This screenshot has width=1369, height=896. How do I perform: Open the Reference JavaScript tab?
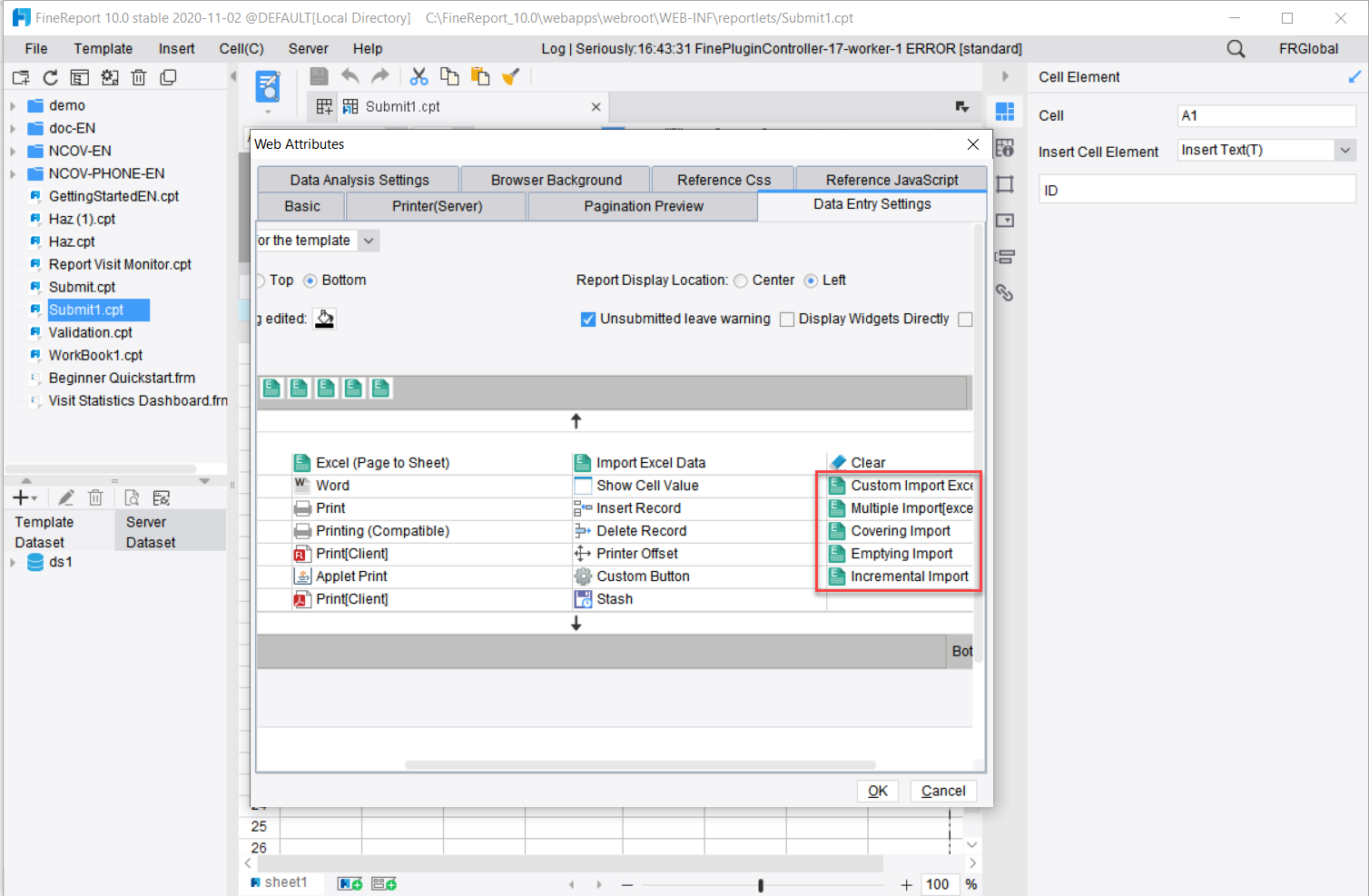click(891, 180)
